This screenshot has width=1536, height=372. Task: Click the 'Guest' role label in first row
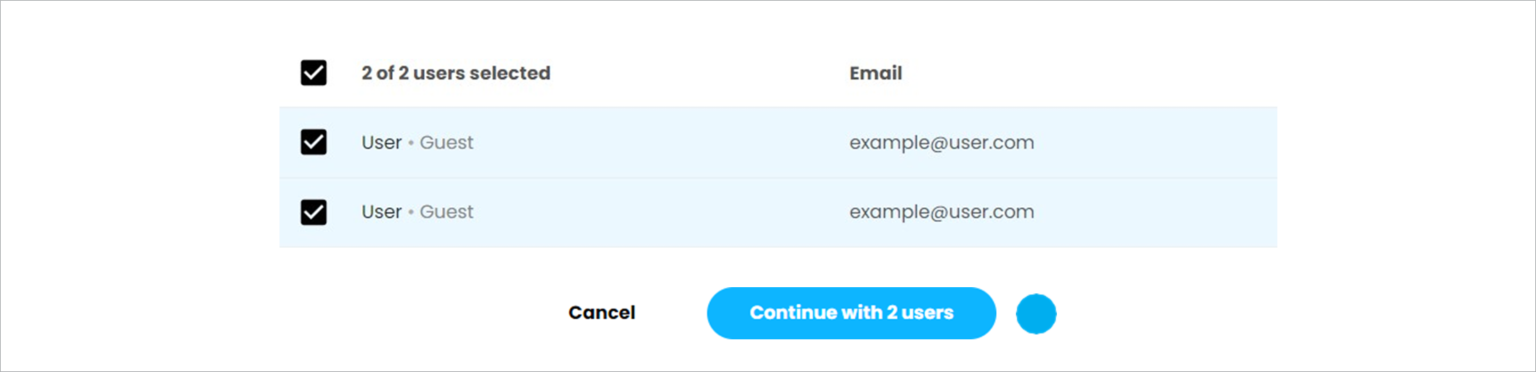tap(447, 143)
